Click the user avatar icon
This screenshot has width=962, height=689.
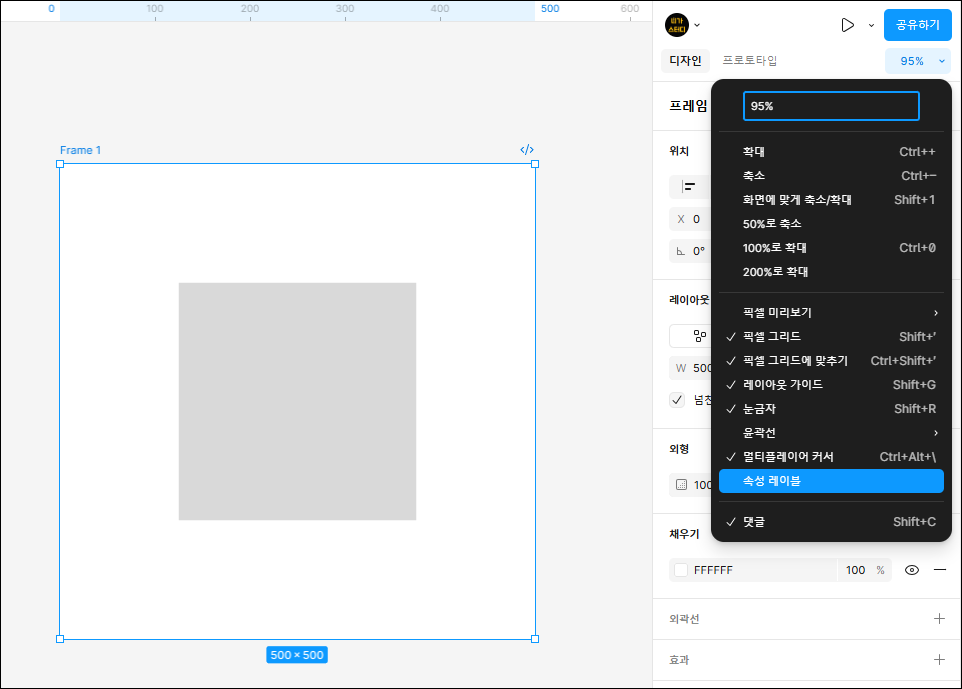(x=677, y=25)
